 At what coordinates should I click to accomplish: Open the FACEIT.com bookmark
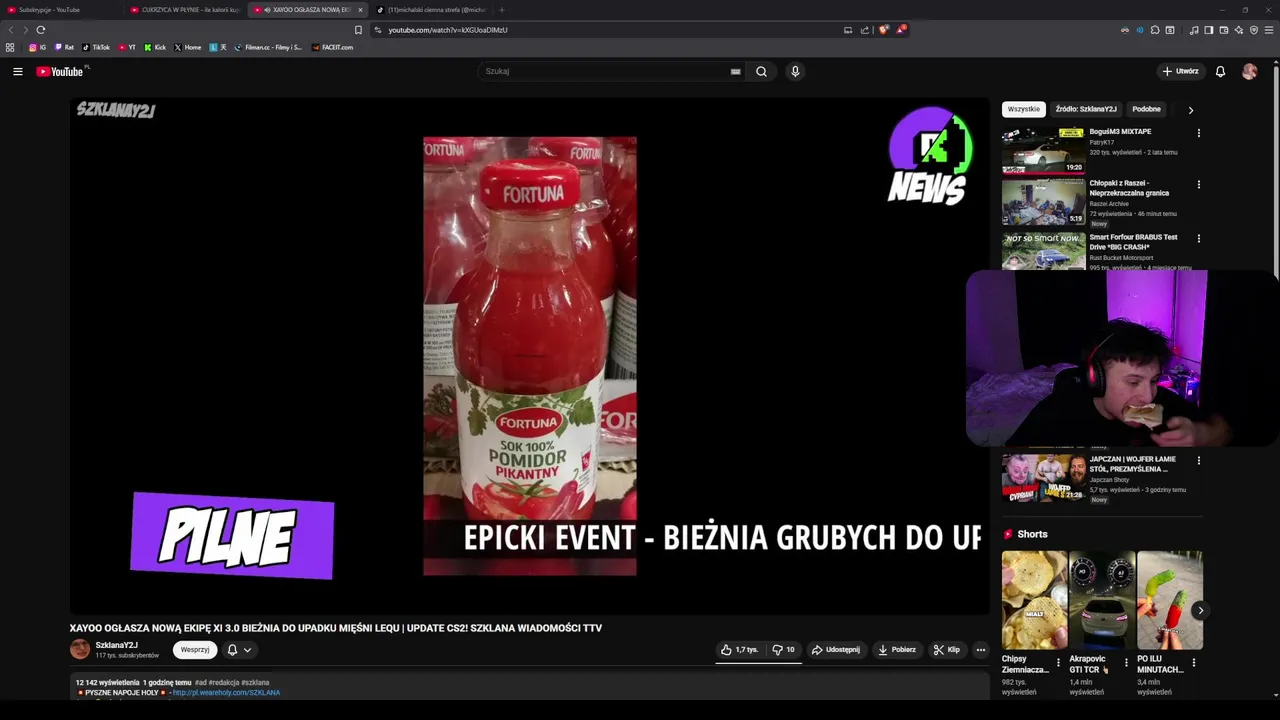point(332,47)
